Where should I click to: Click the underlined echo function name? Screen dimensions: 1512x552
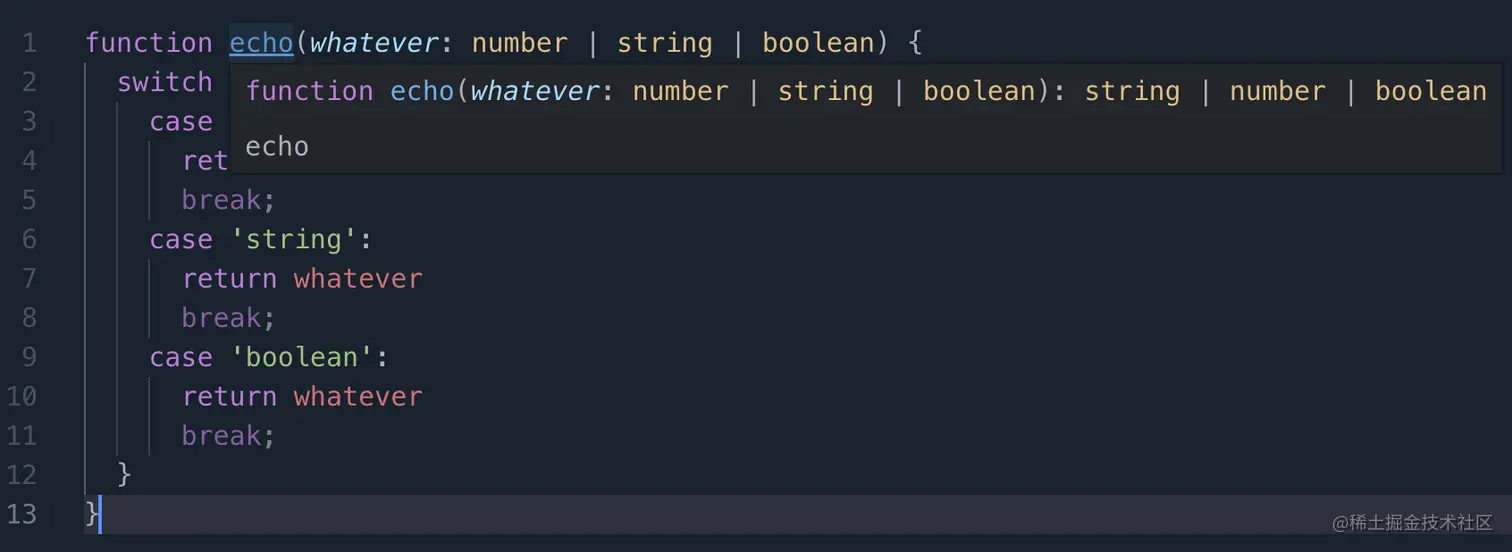coord(261,43)
